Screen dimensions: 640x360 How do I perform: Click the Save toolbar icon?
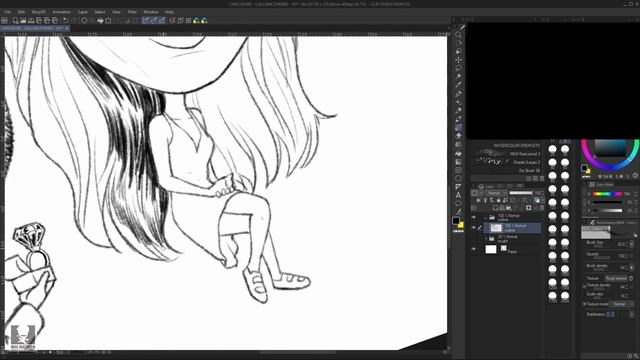[x=31, y=20]
